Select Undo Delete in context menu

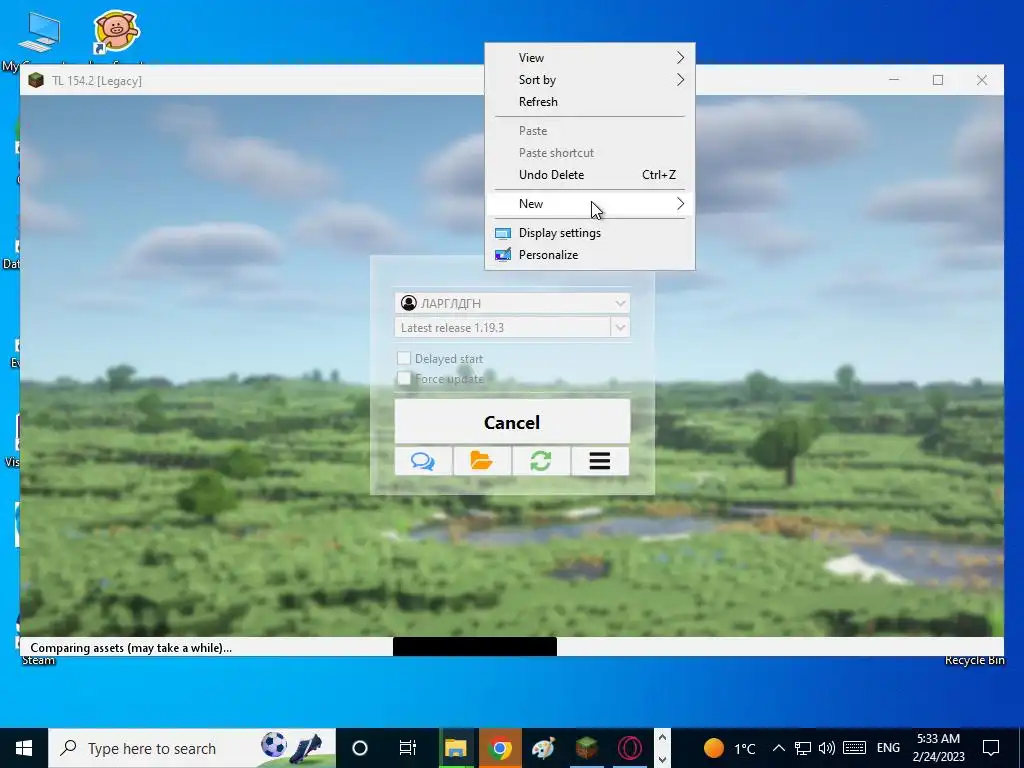(x=590, y=174)
